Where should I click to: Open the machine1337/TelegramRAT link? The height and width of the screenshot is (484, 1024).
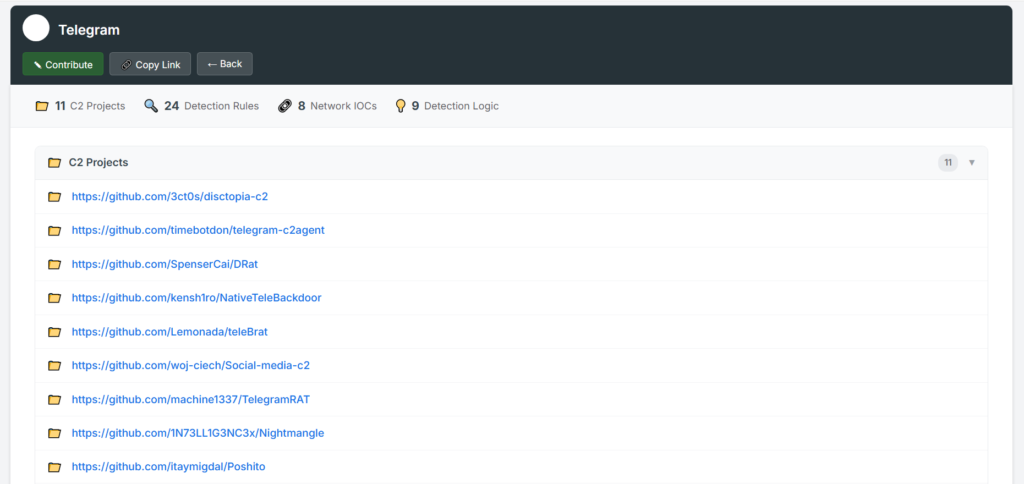(x=191, y=399)
